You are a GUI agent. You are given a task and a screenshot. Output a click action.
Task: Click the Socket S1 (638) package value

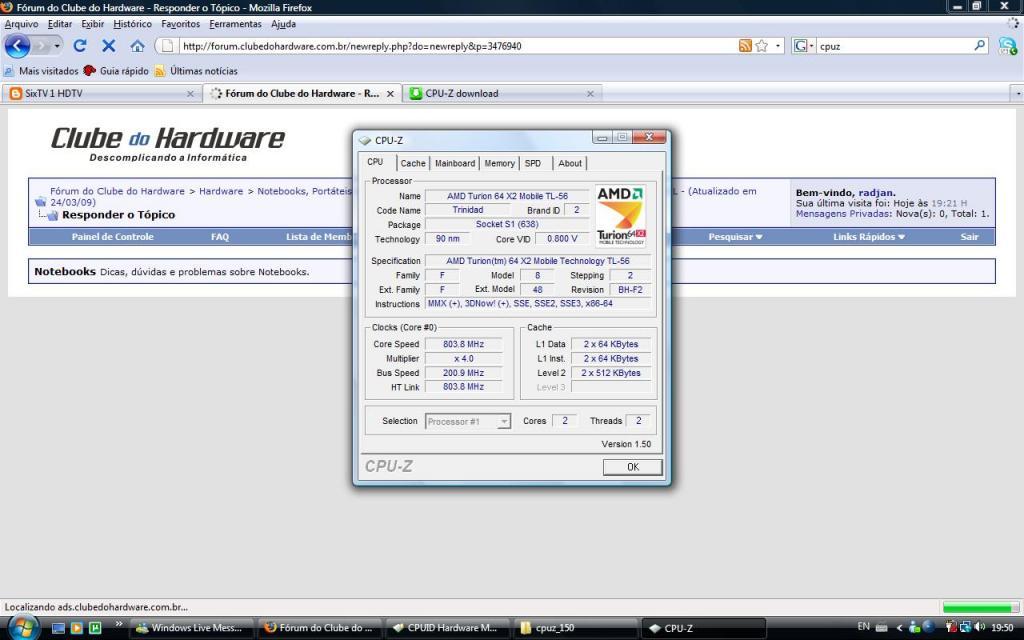click(x=507, y=224)
